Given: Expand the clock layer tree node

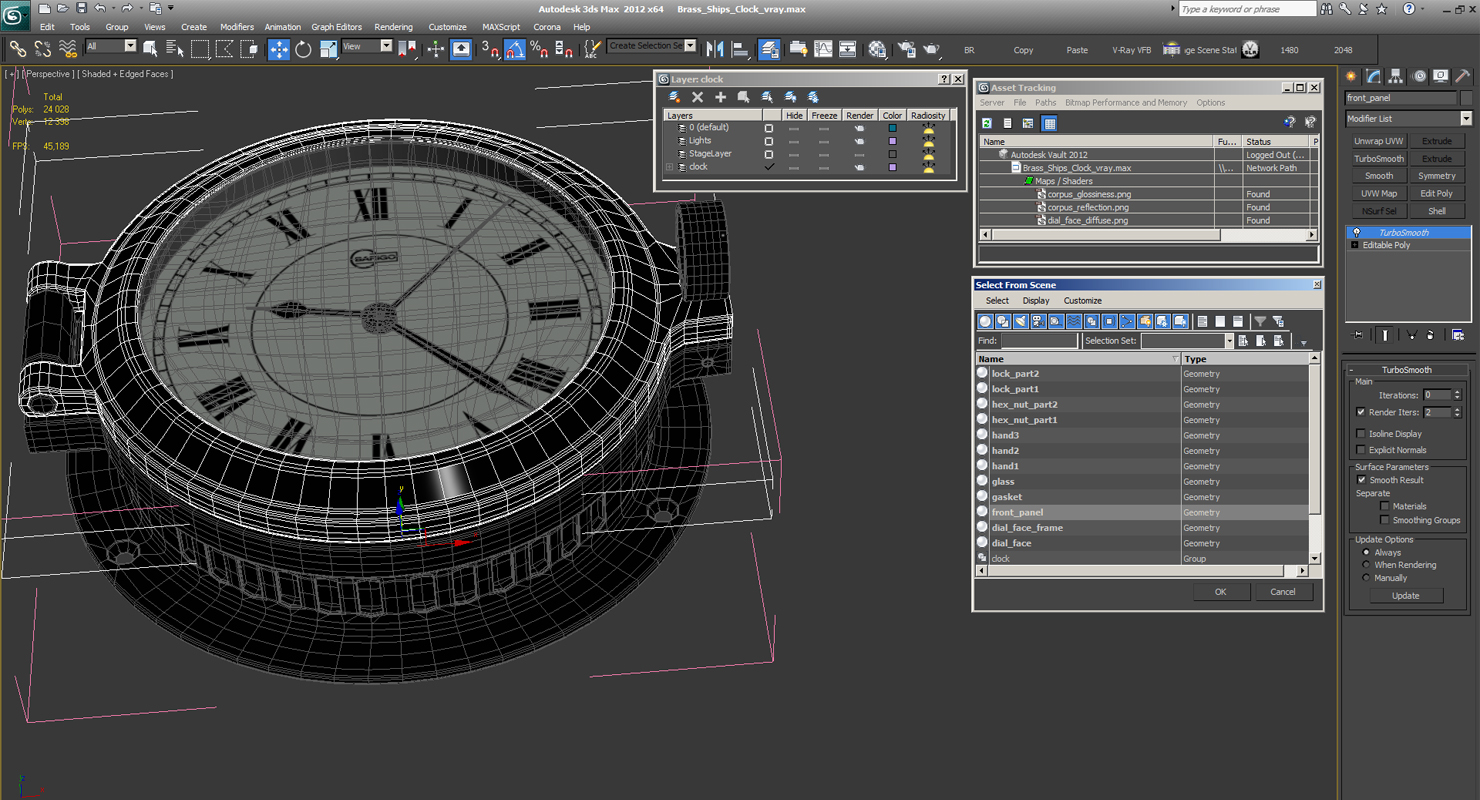Looking at the screenshot, I should (670, 167).
